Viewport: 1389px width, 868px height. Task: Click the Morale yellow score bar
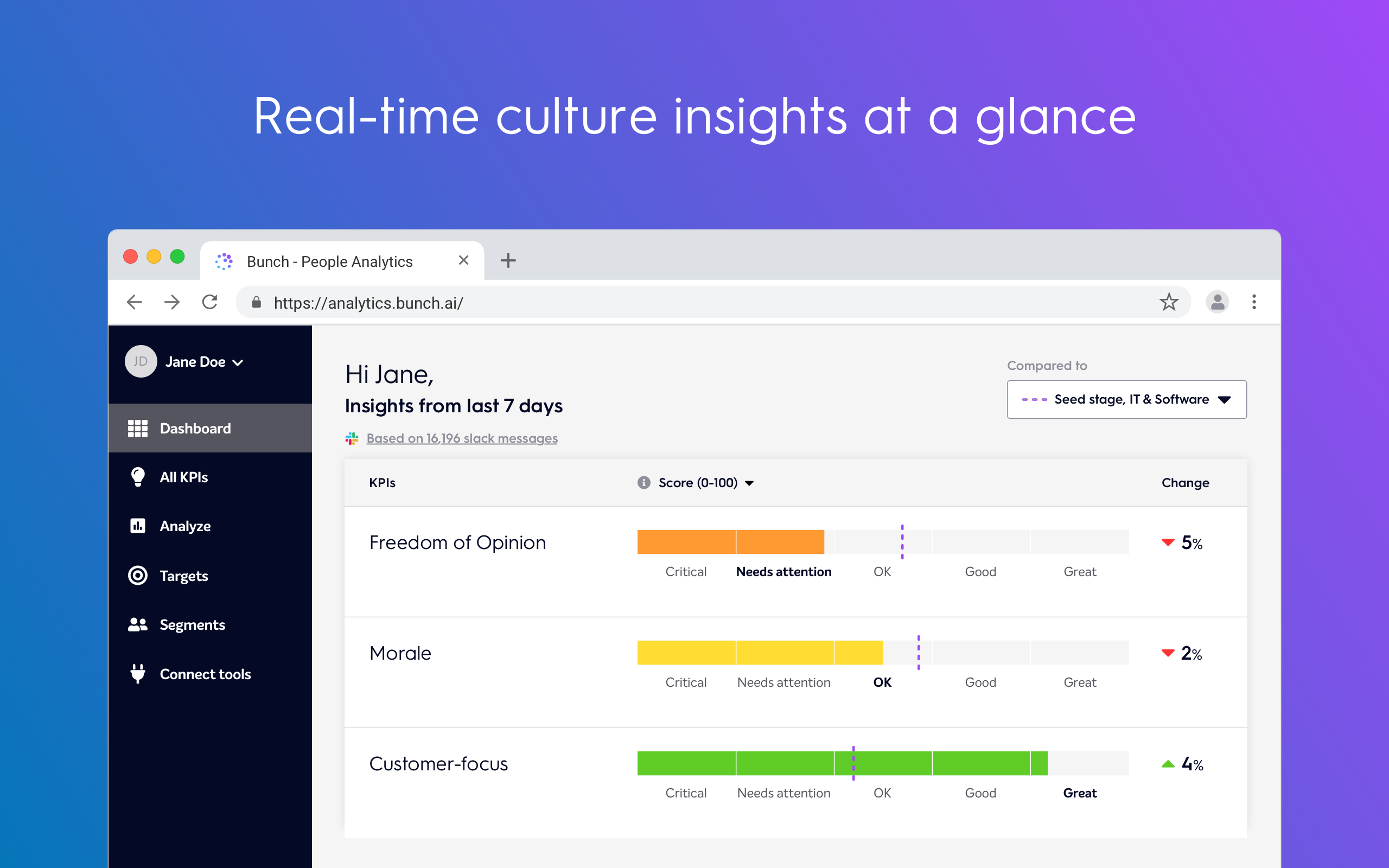760,653
